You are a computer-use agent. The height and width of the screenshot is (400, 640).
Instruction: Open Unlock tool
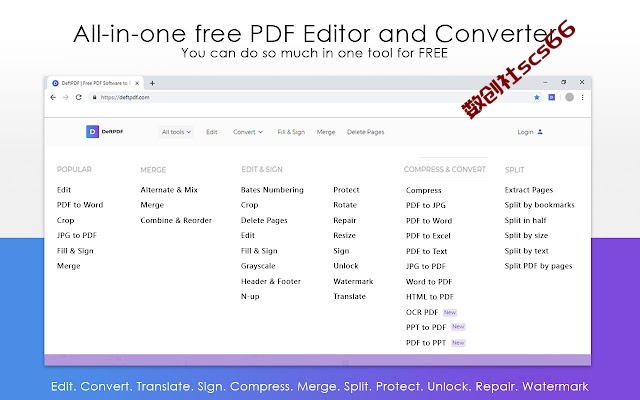tap(346, 266)
